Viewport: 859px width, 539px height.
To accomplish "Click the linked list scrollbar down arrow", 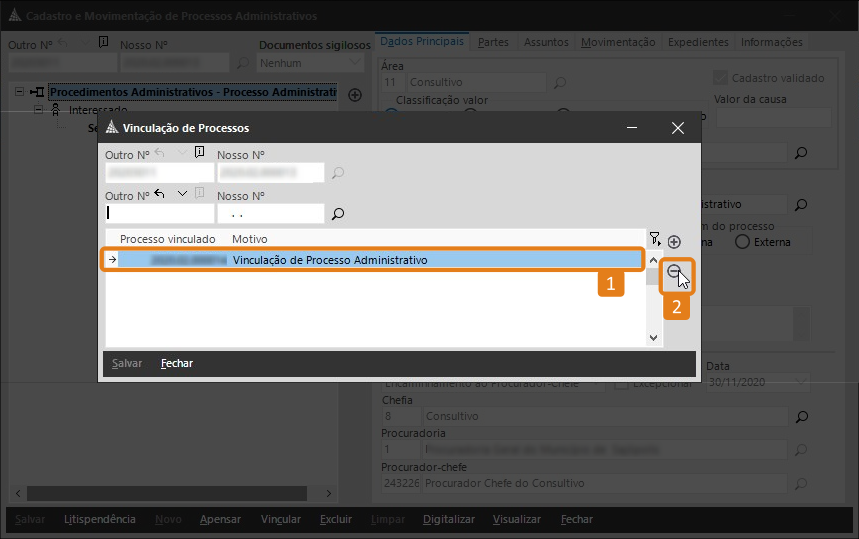I will [x=654, y=338].
